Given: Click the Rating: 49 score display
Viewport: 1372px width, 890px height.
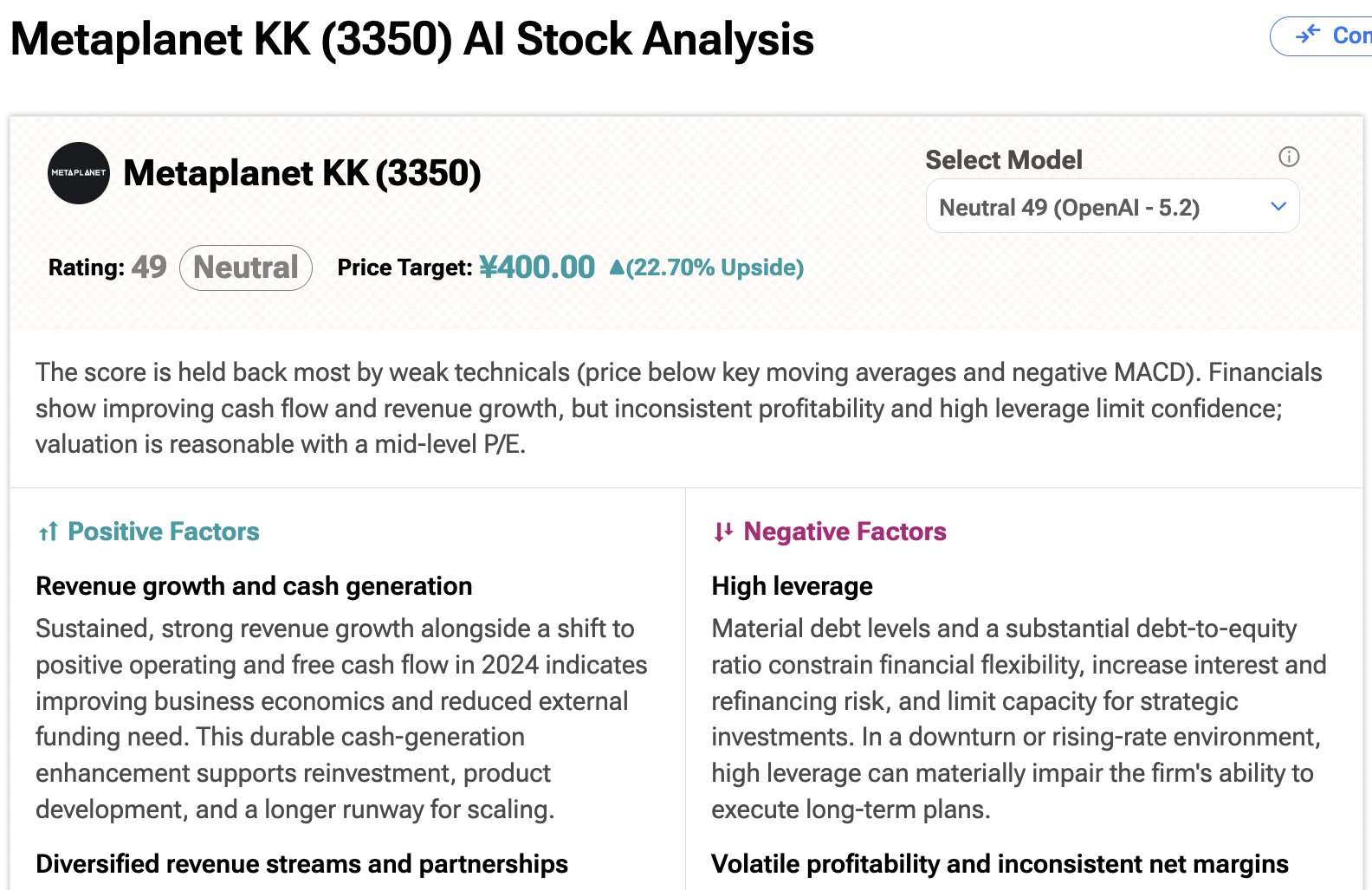Looking at the screenshot, I should [x=107, y=268].
